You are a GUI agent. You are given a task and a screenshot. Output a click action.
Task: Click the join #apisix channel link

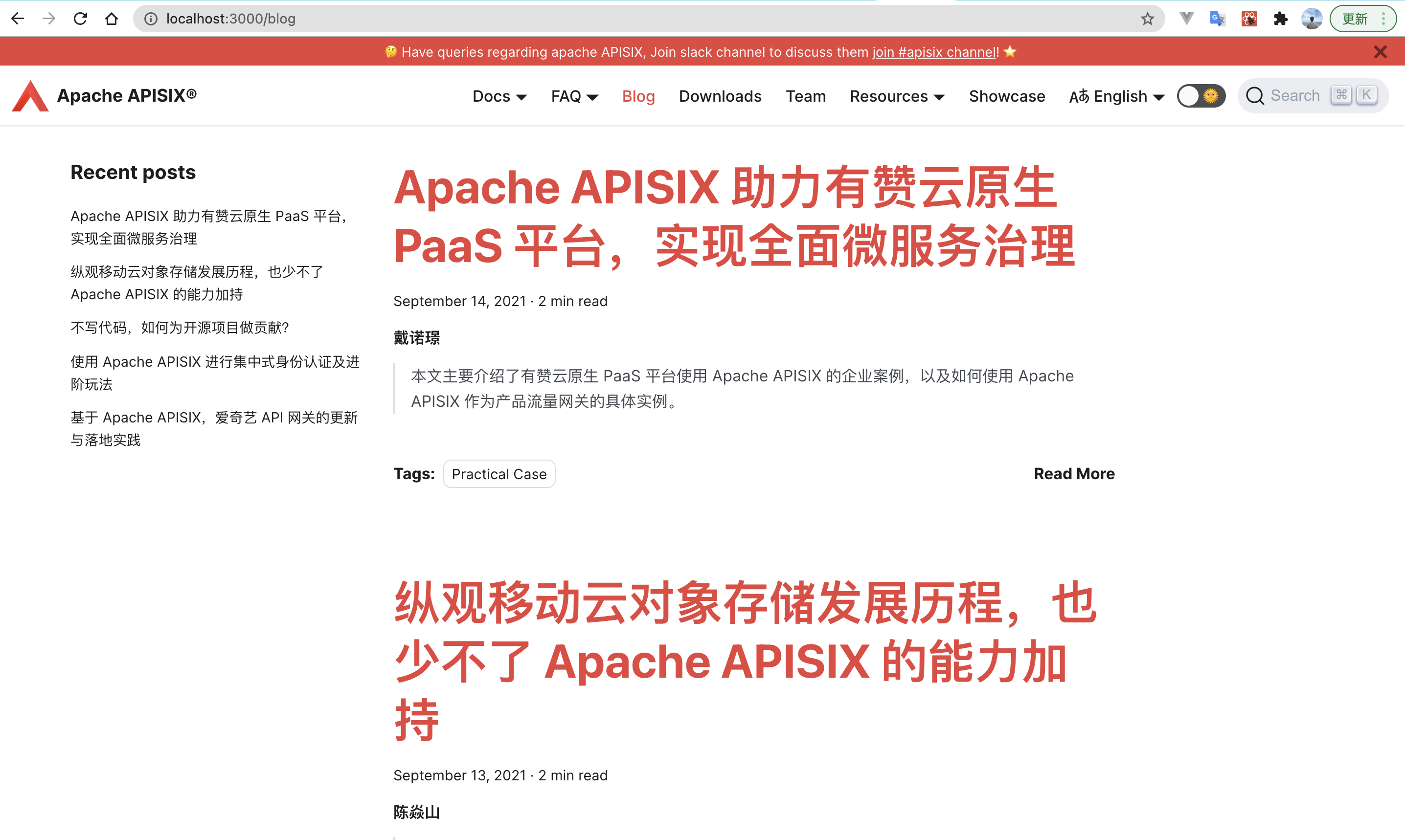click(x=934, y=52)
